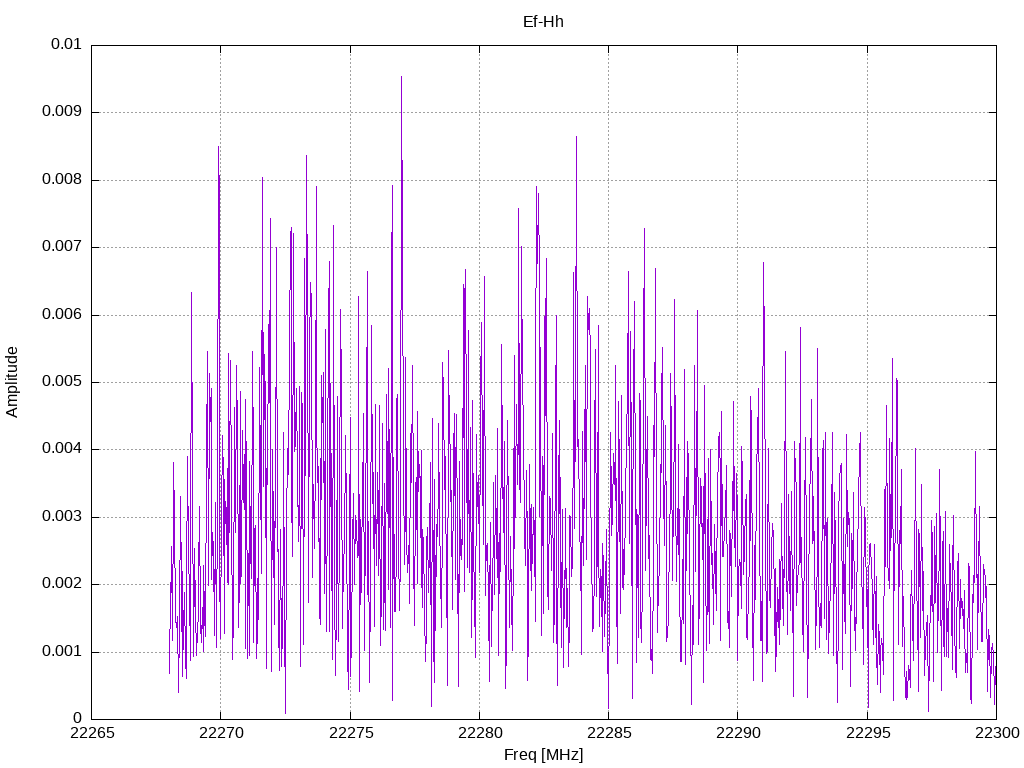Click the 22295 x-axis tick label
Screen dimensions: 1024x768
pos(868,733)
